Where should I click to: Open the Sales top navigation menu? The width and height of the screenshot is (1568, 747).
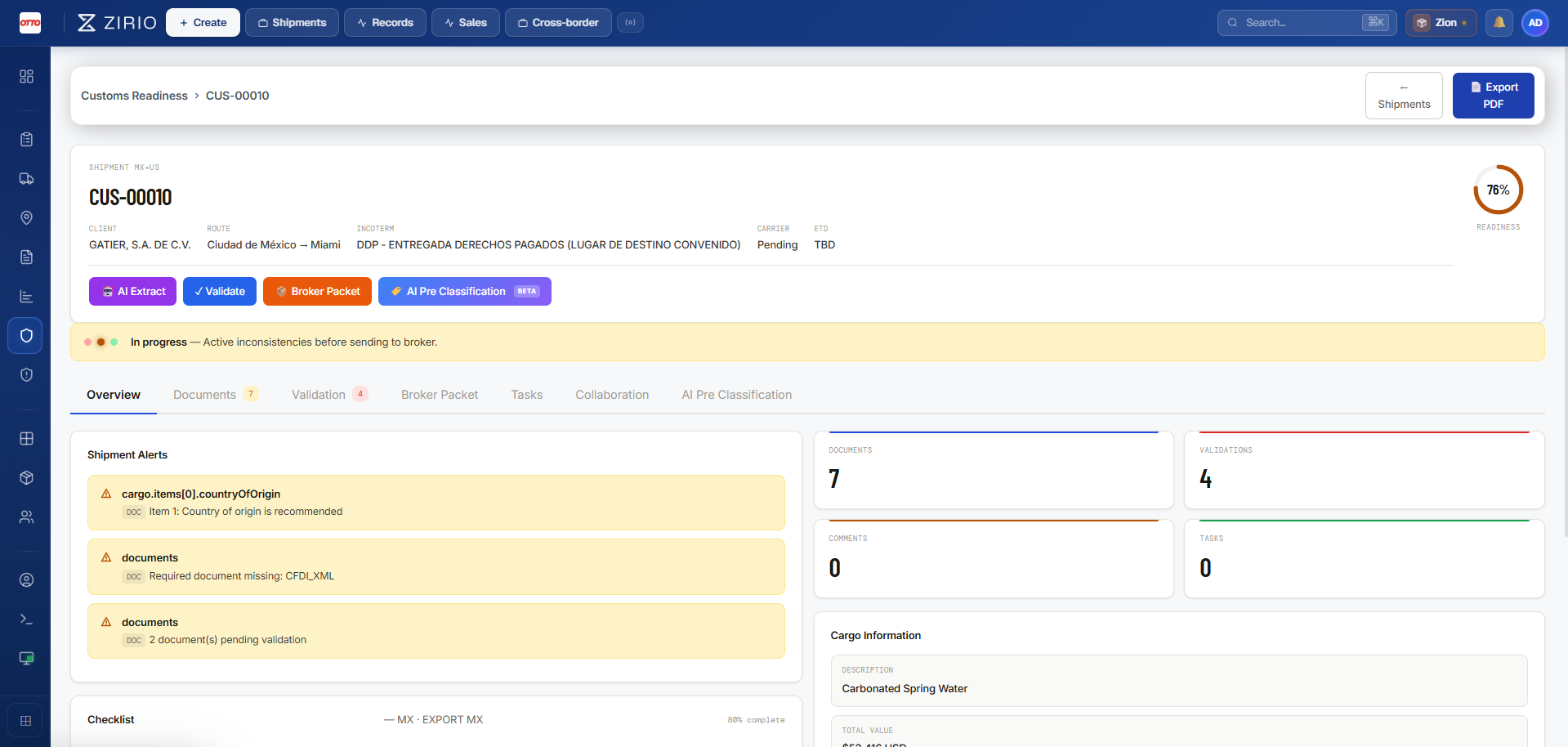pos(466,23)
